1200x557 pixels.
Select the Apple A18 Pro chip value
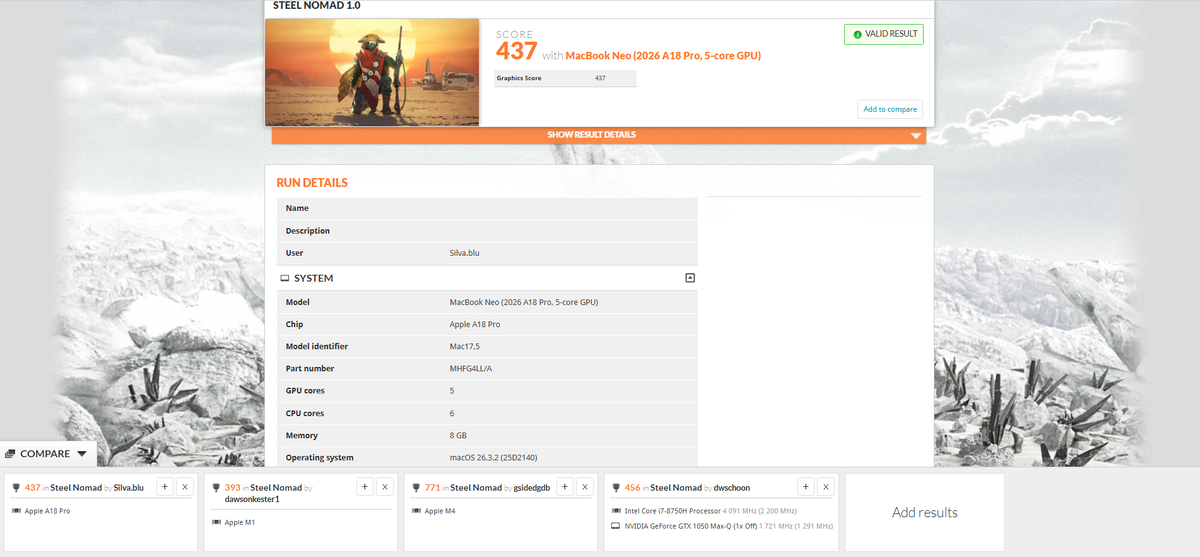coord(475,324)
